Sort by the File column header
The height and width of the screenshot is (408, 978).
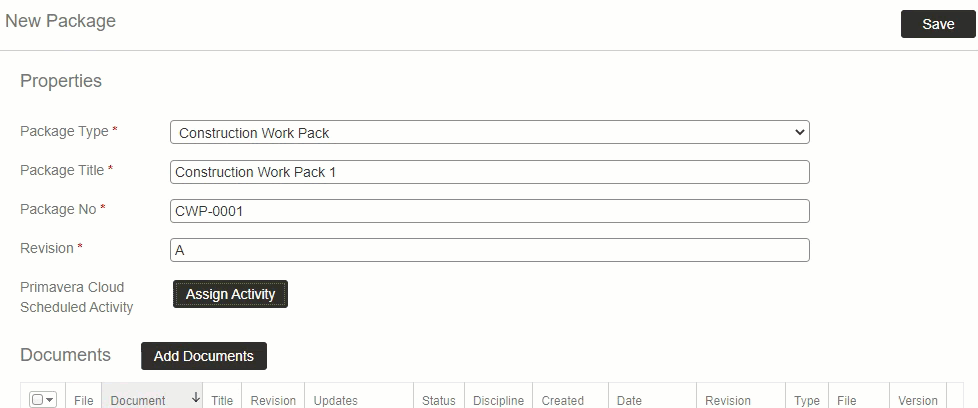tap(84, 400)
